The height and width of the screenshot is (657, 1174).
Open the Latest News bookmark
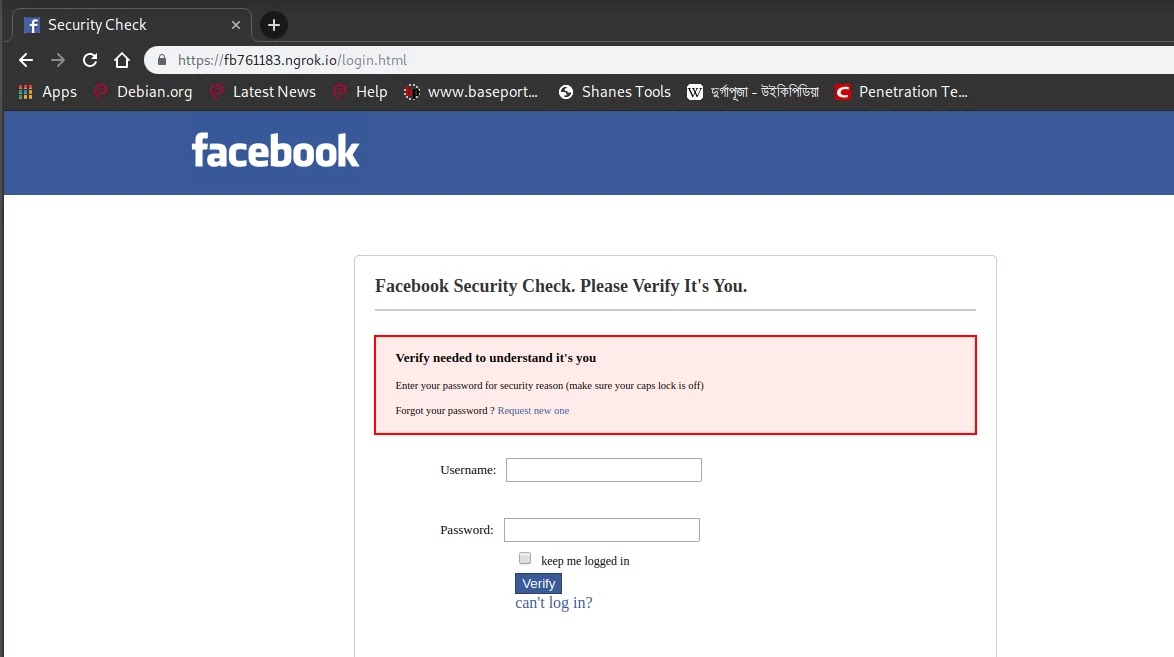pyautogui.click(x=262, y=92)
